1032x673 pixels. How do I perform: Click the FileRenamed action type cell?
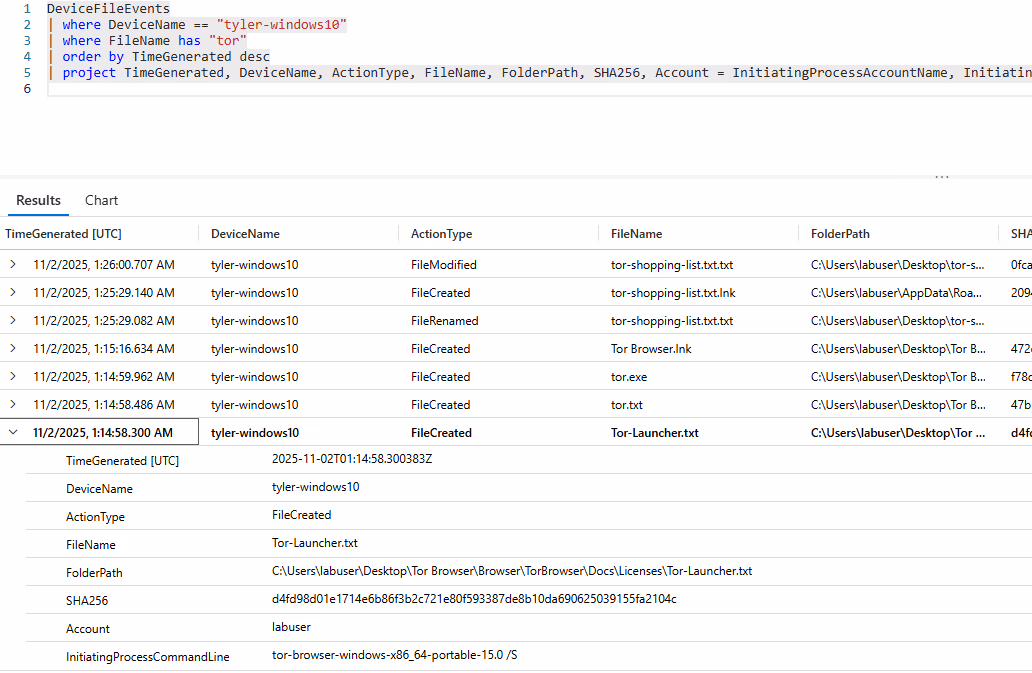tap(444, 320)
